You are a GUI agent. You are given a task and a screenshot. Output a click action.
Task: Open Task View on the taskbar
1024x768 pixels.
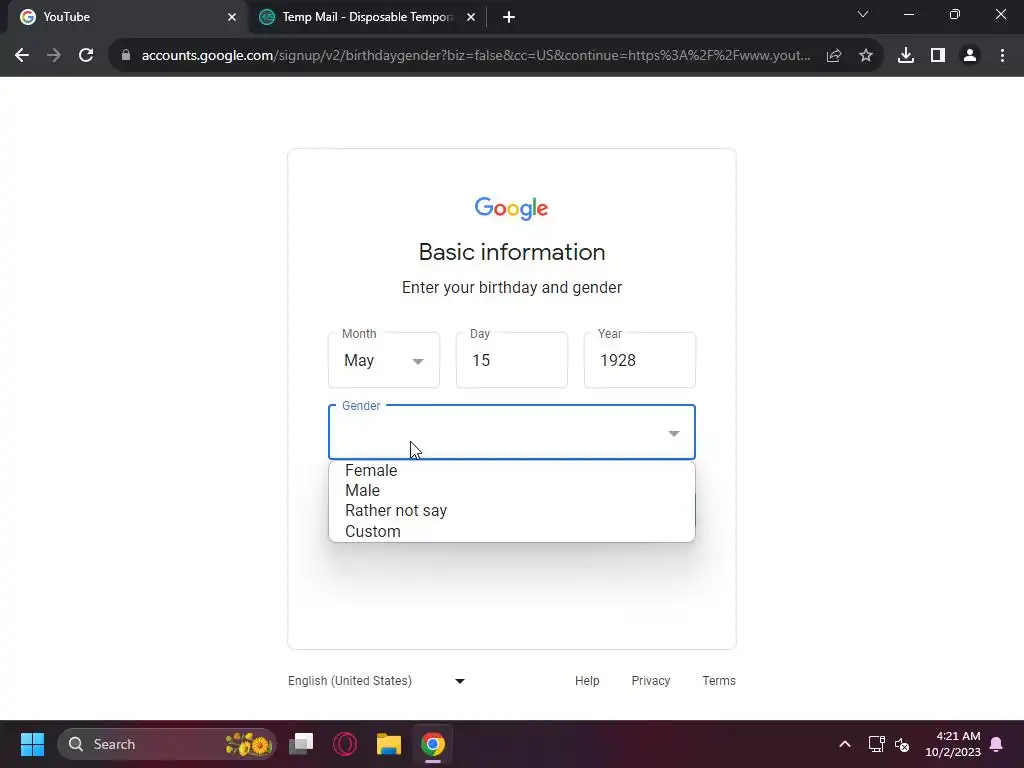301,744
